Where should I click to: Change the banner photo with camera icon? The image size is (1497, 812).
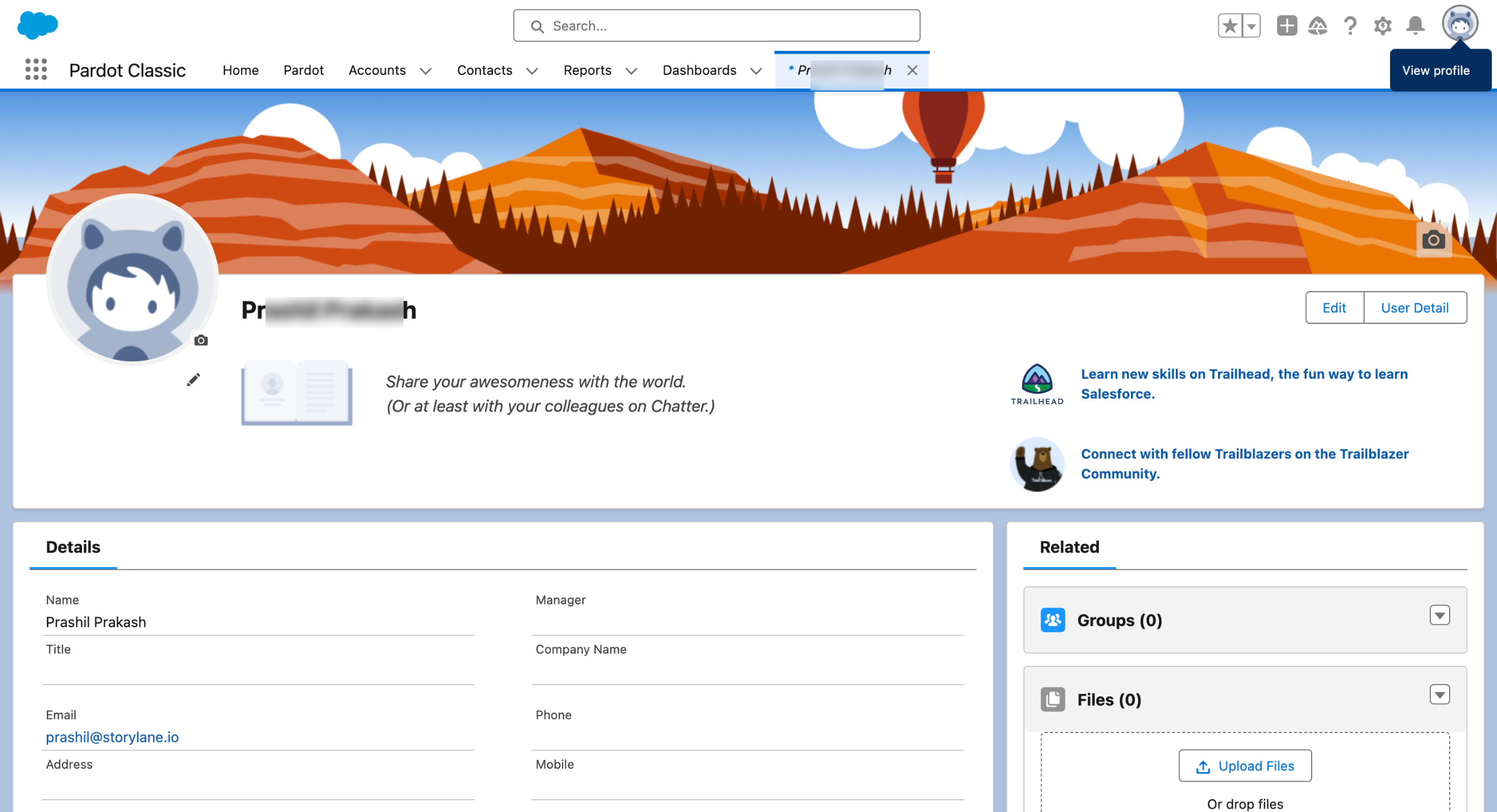1434,240
